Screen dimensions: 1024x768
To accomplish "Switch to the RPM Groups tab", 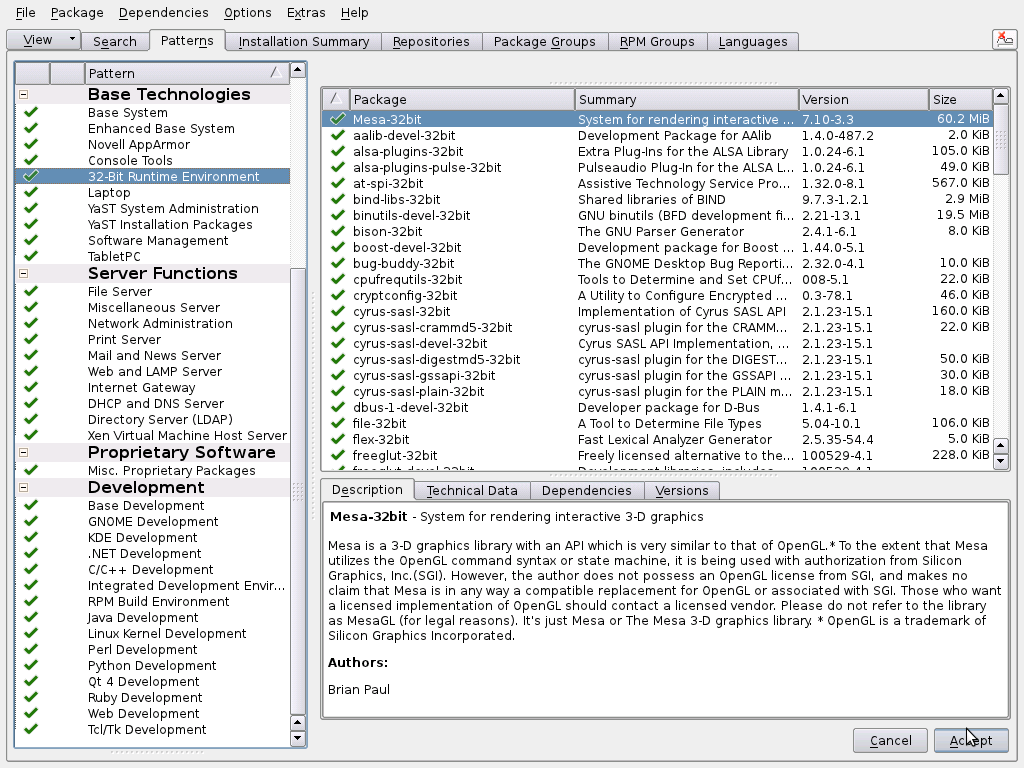I will click(657, 41).
